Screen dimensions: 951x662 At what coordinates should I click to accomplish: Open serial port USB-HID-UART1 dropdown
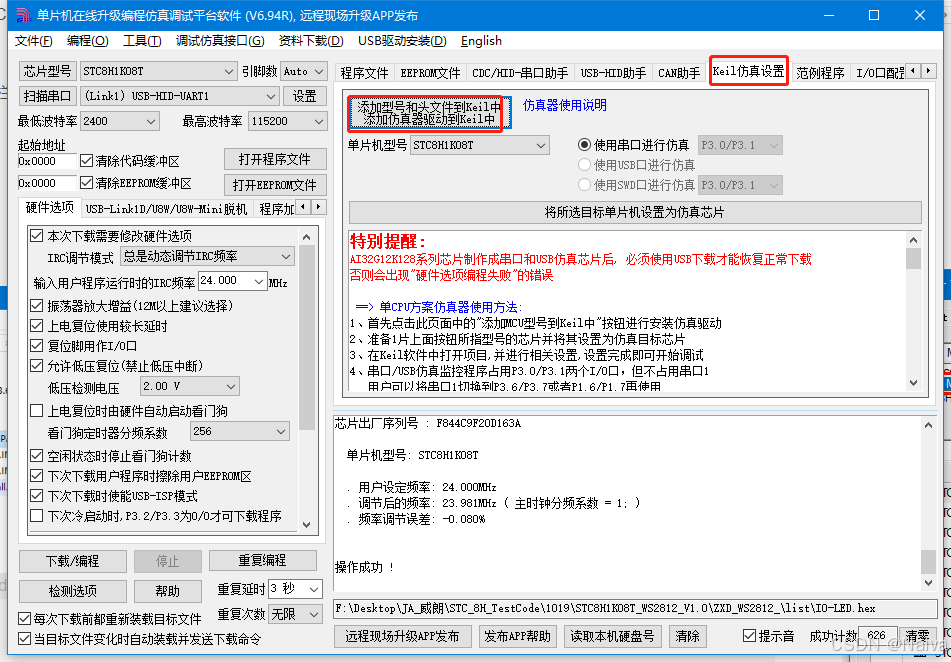180,96
